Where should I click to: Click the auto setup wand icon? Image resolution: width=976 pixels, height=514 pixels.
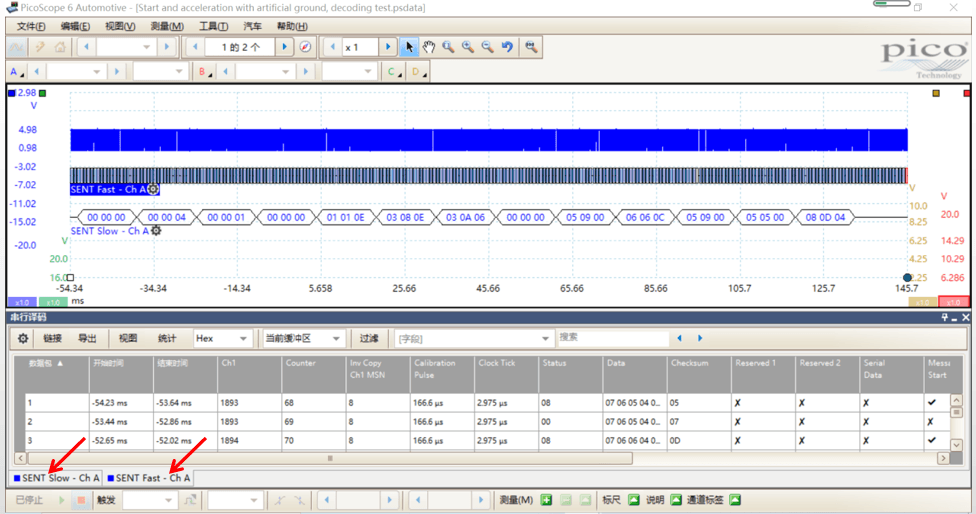pyautogui.click(x=40, y=47)
